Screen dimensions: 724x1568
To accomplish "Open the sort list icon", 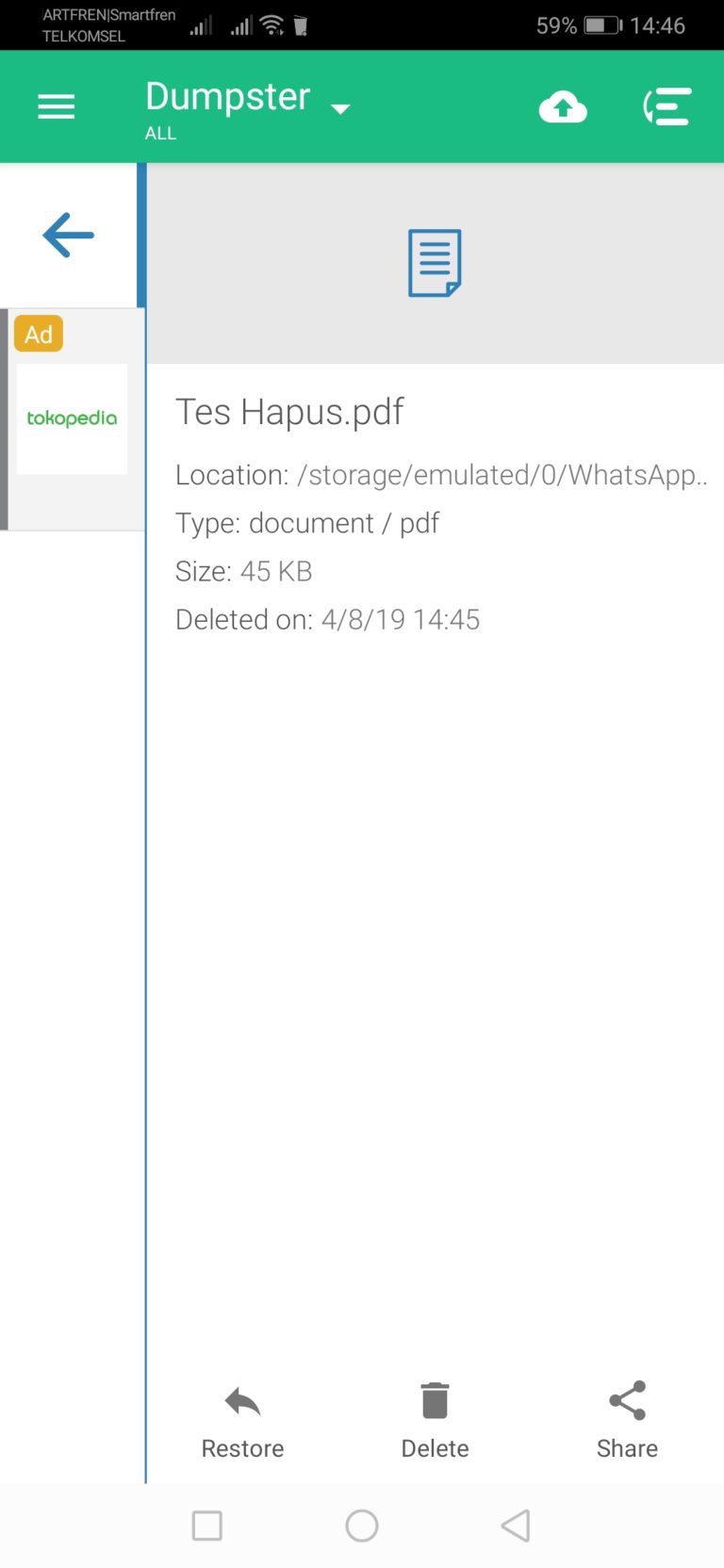I will [x=667, y=106].
